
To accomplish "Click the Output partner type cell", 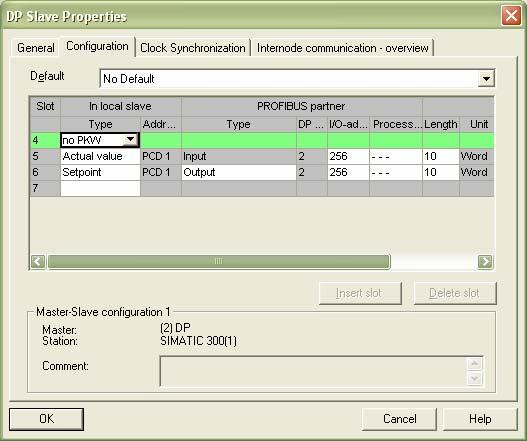I will pyautogui.click(x=239, y=172).
